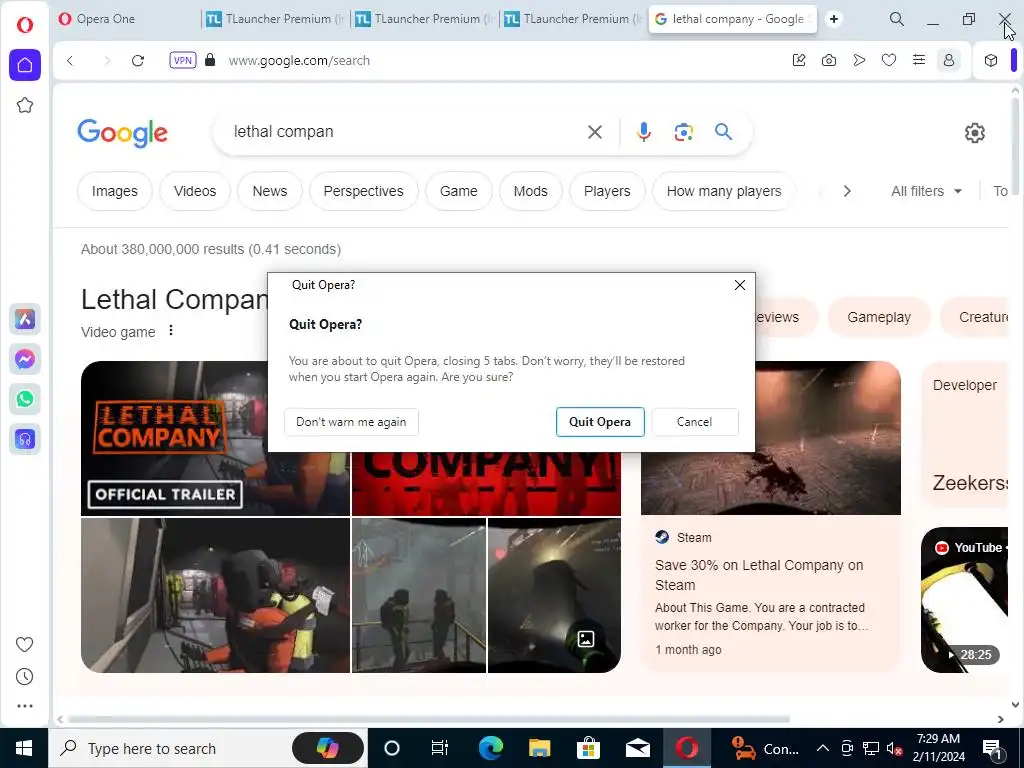Open a new tab with plus button
Image resolution: width=1024 pixels, height=768 pixels.
[x=833, y=19]
